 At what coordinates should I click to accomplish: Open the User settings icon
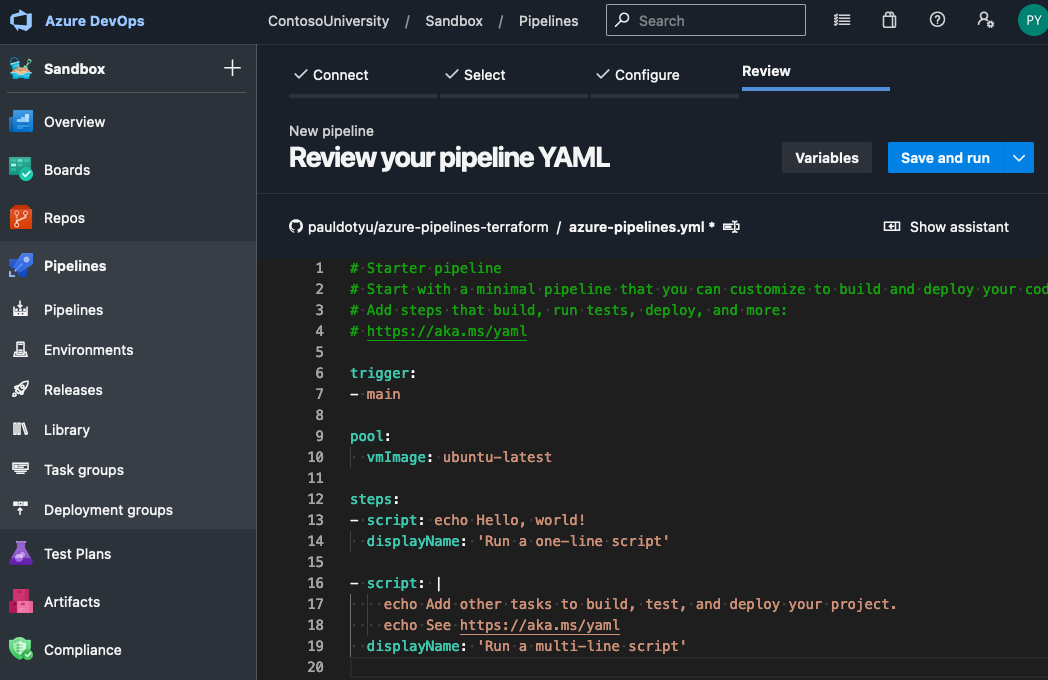(x=985, y=20)
